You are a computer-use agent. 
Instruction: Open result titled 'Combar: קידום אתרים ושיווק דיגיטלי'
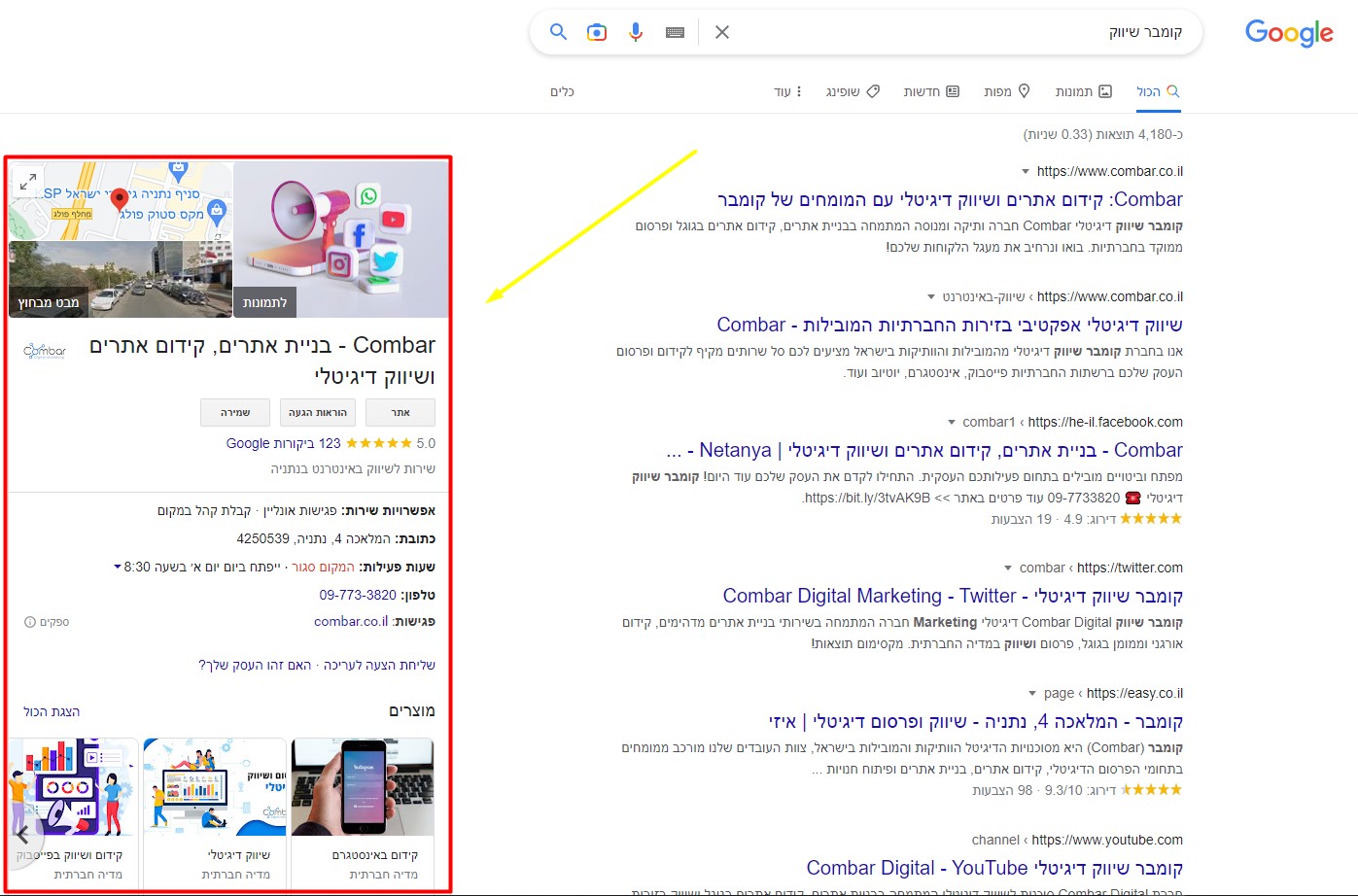point(950,199)
